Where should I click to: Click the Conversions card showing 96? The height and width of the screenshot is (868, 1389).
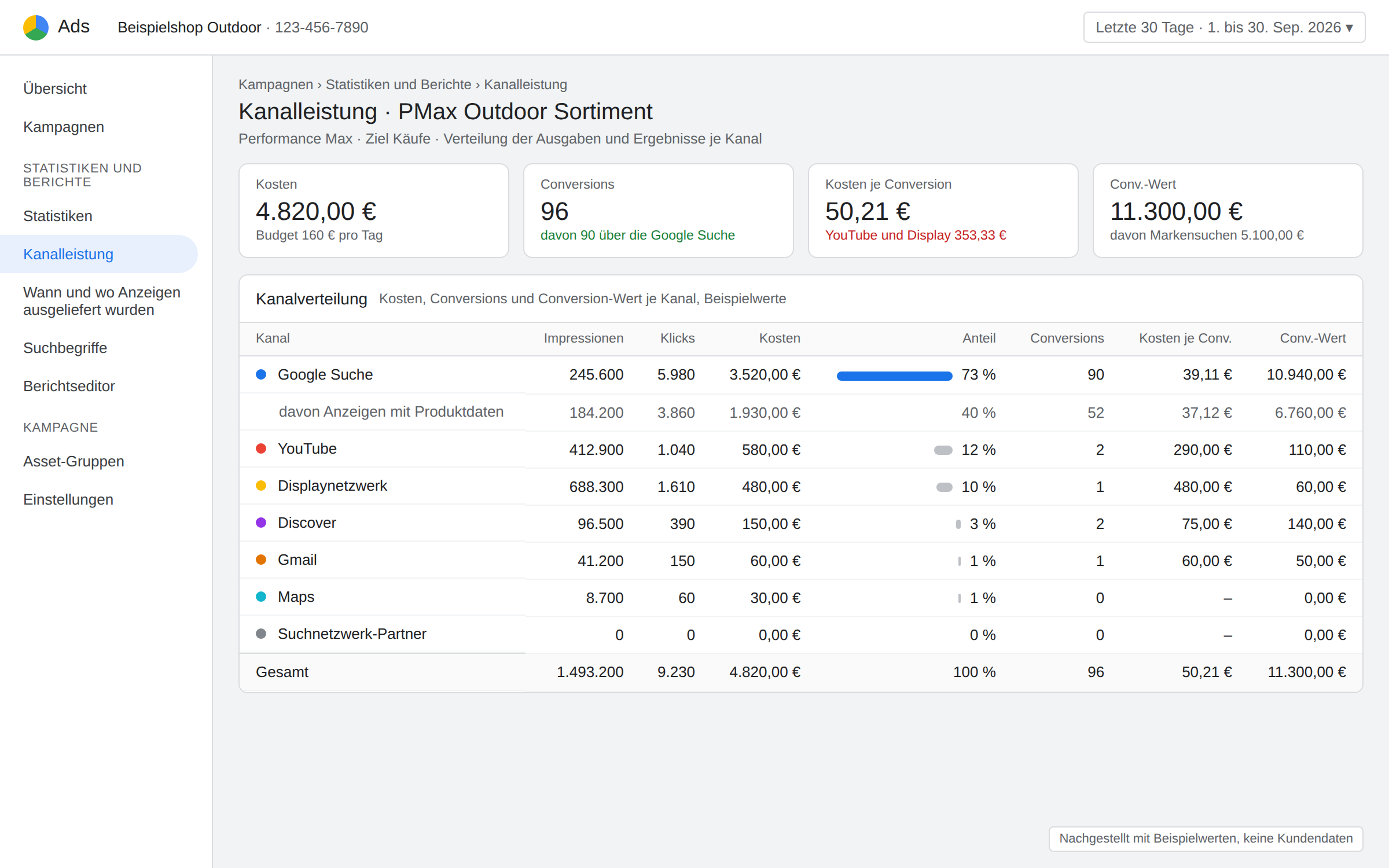pyautogui.click(x=659, y=211)
